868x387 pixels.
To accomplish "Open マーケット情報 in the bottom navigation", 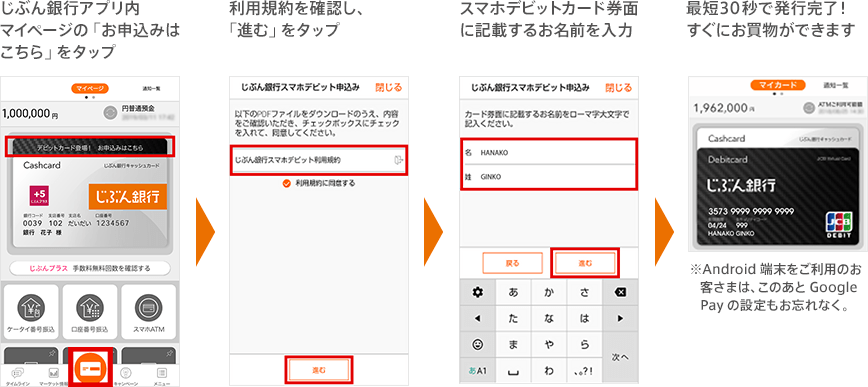I will pyautogui.click(x=53, y=376).
